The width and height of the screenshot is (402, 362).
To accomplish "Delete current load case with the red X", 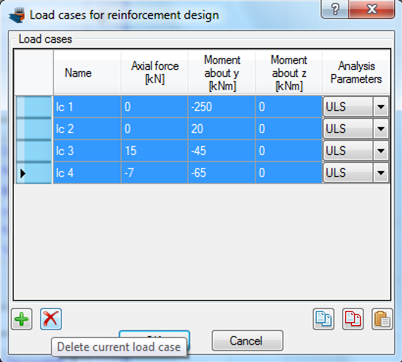I will [x=51, y=319].
